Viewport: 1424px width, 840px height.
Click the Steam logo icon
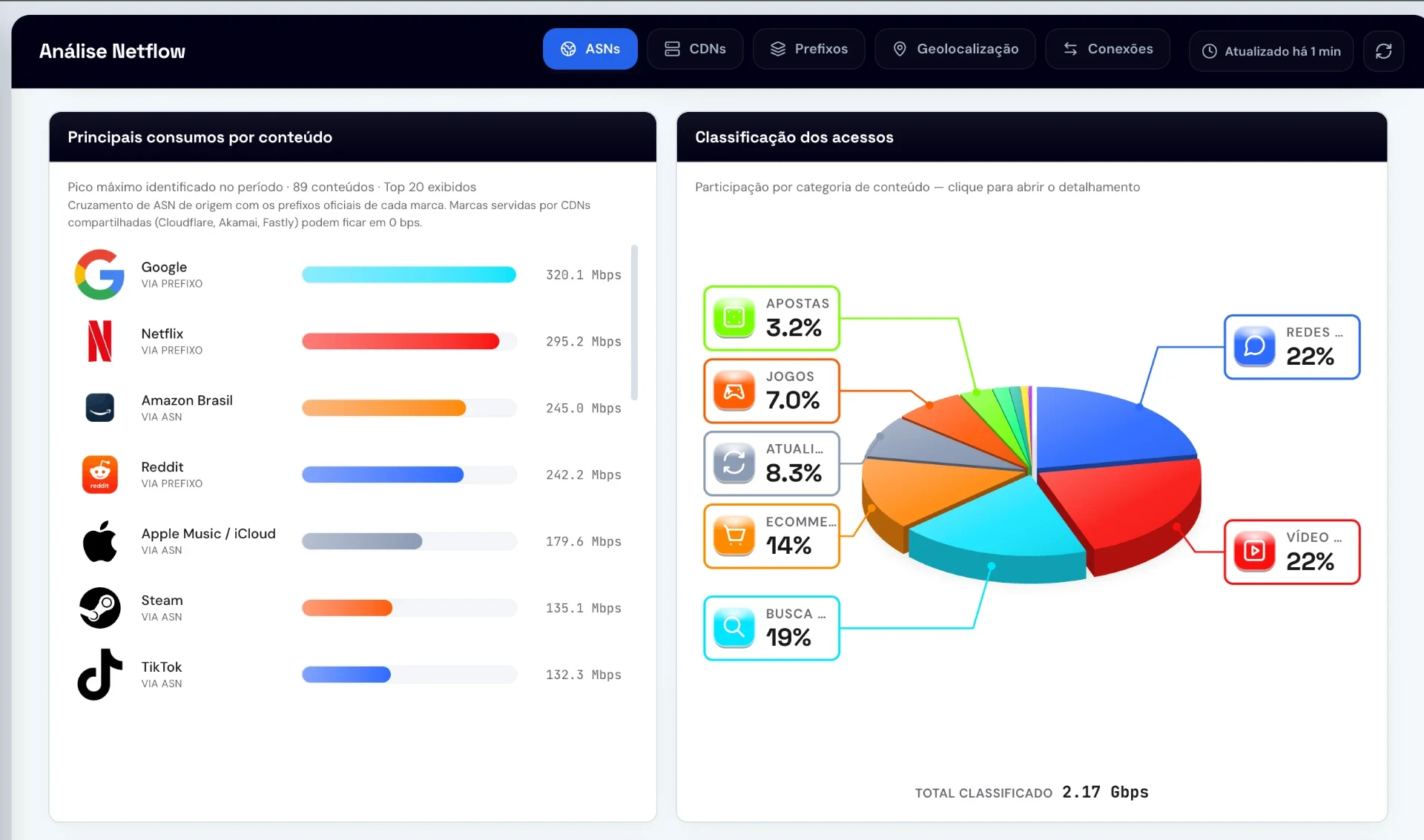99,608
